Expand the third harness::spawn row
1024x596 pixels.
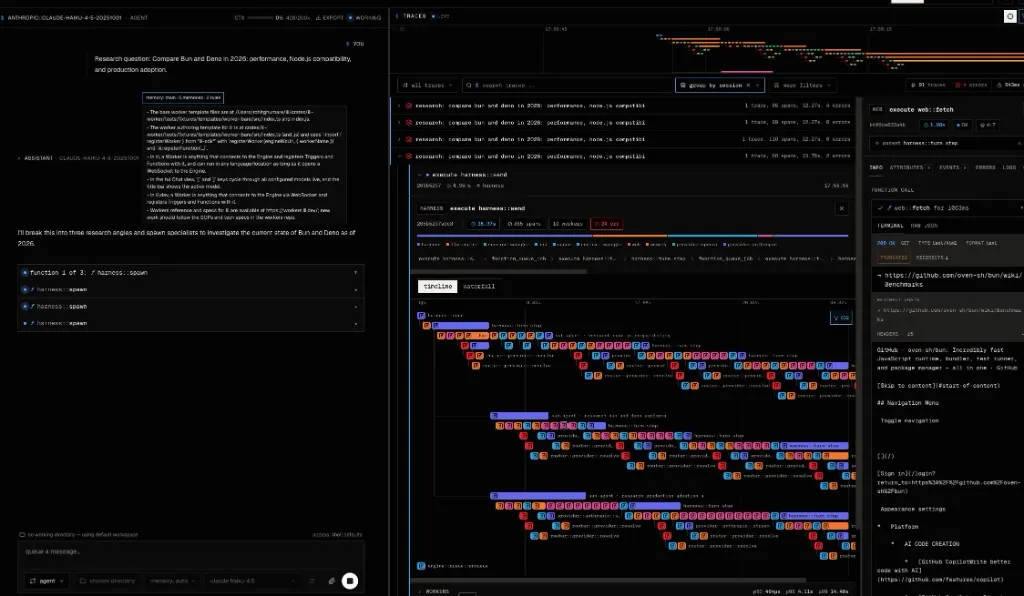[x=191, y=307]
